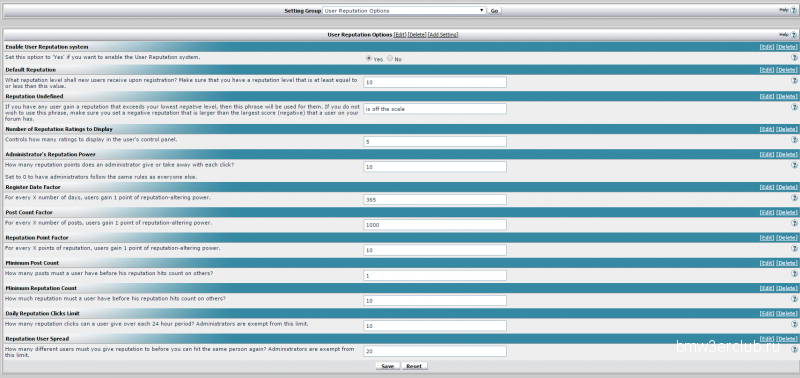
Task: Show help for Register Date Factor
Action: (794, 198)
